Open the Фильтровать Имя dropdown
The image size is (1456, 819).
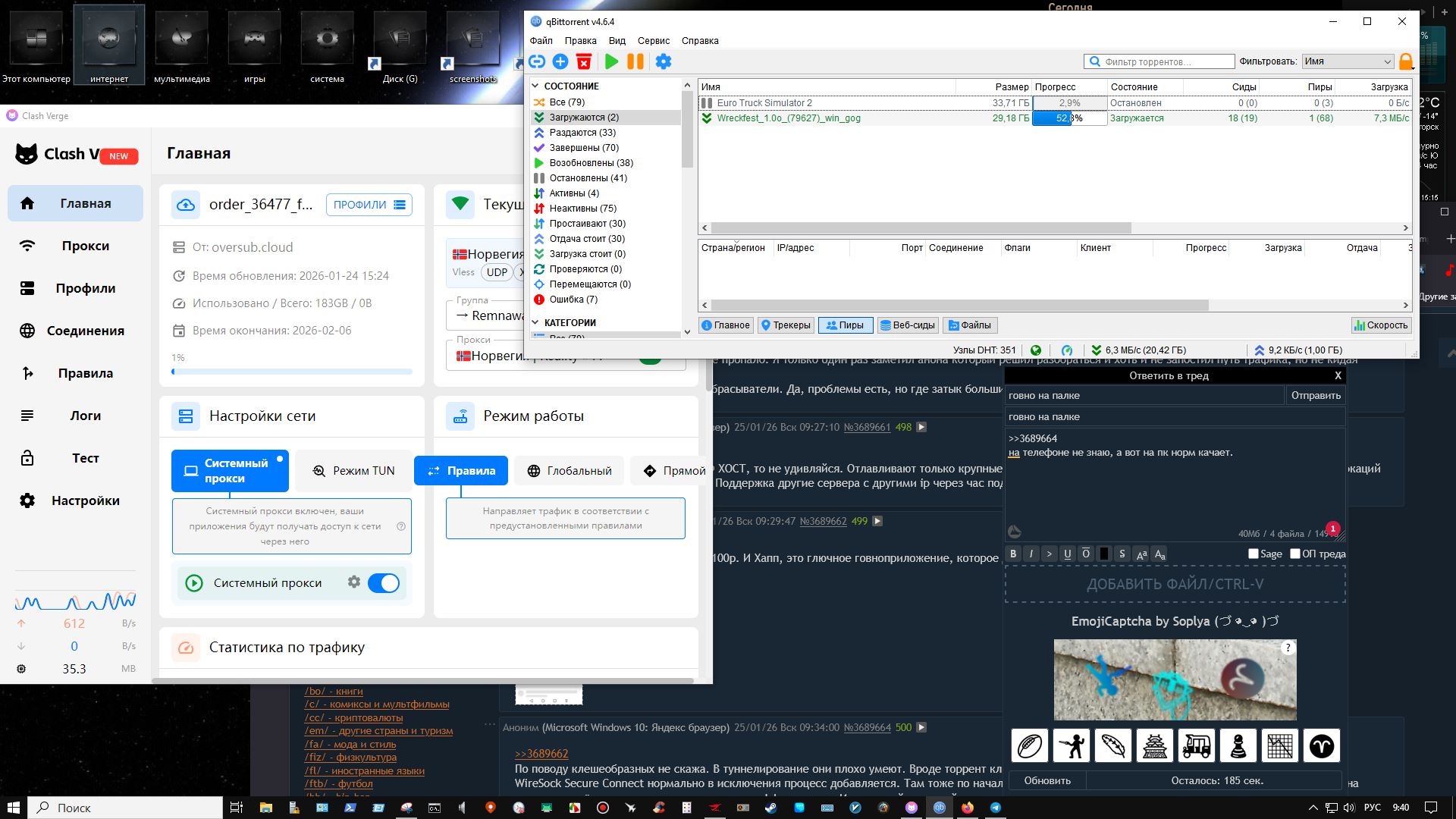pyautogui.click(x=1348, y=62)
